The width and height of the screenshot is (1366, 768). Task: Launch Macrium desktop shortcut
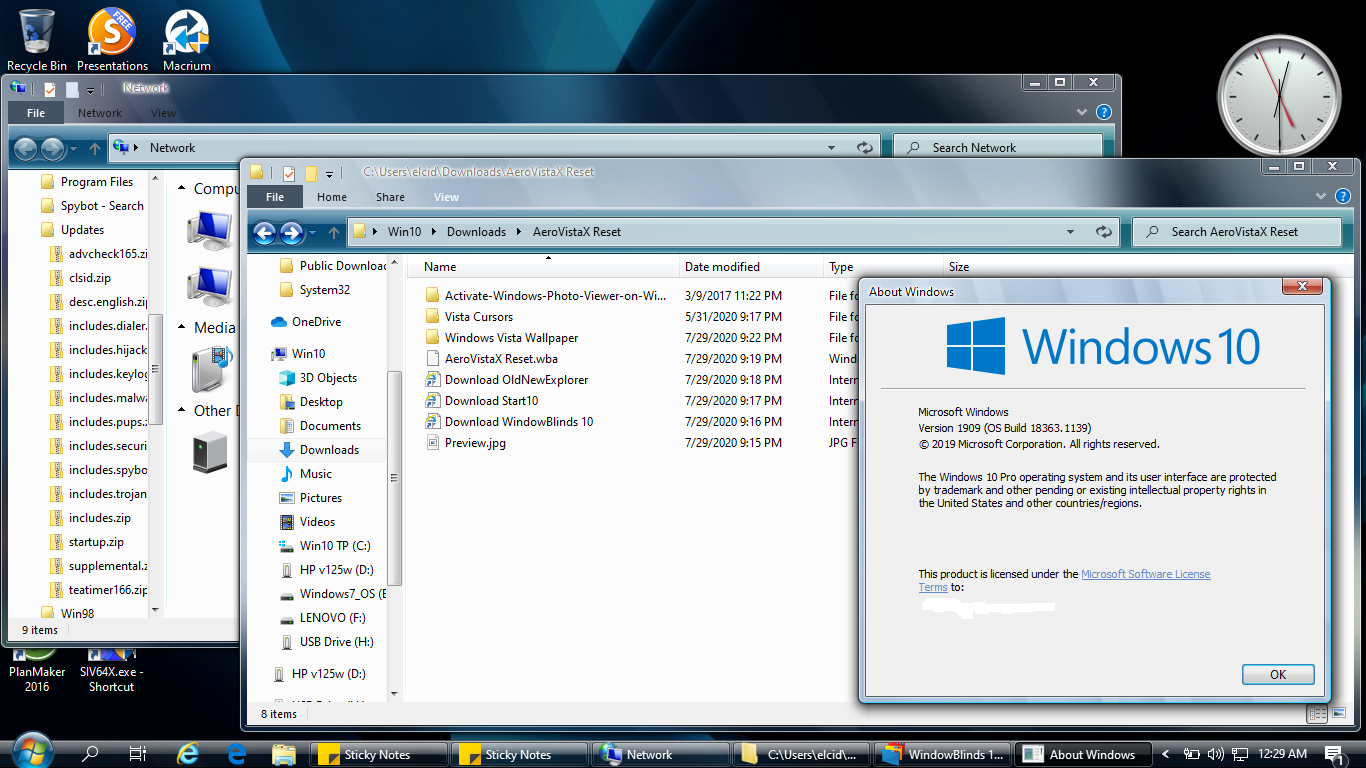187,40
